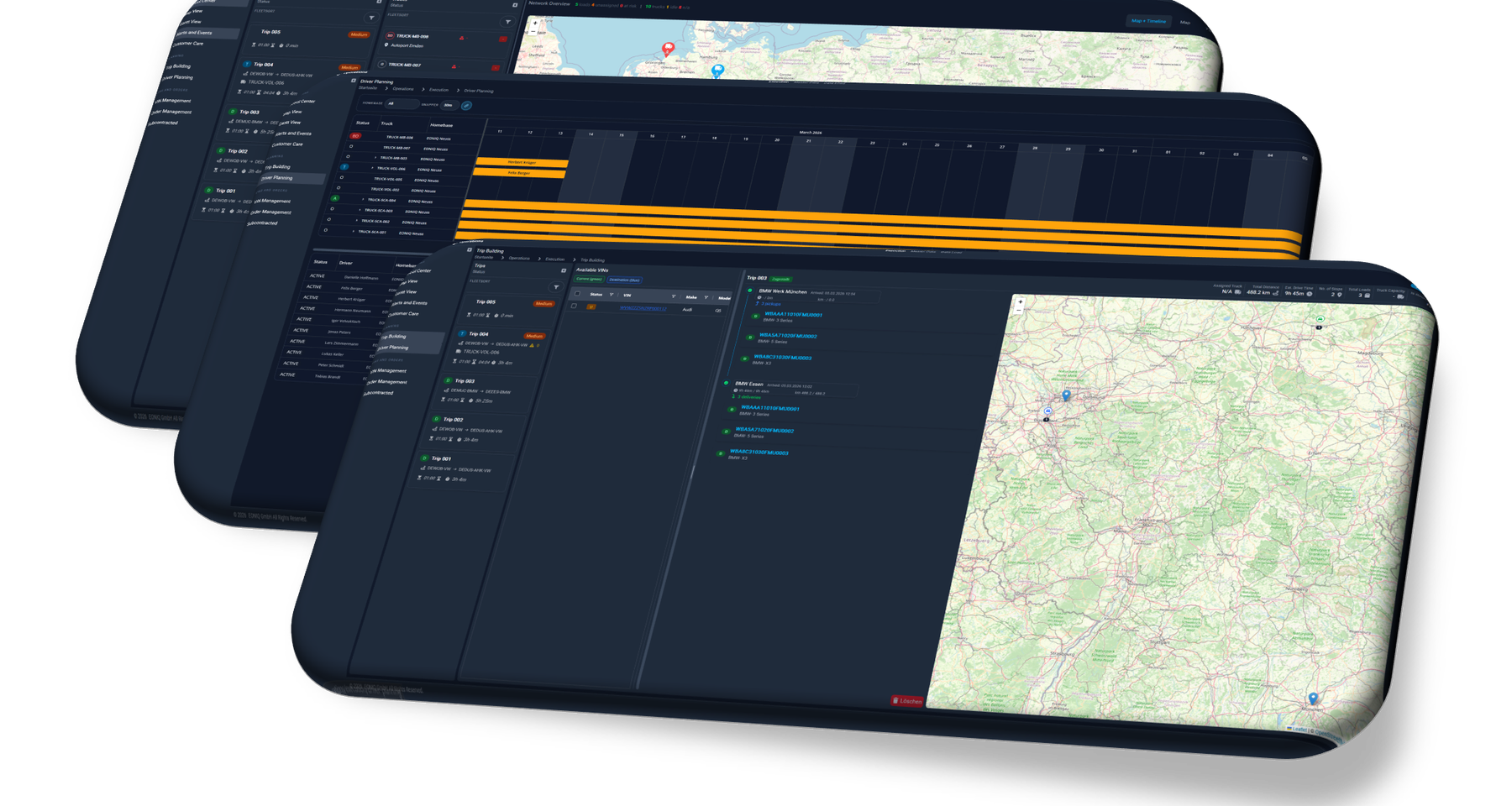The width and height of the screenshot is (1512, 806).
Task: Click the green car marker on map
Action: tap(1320, 319)
